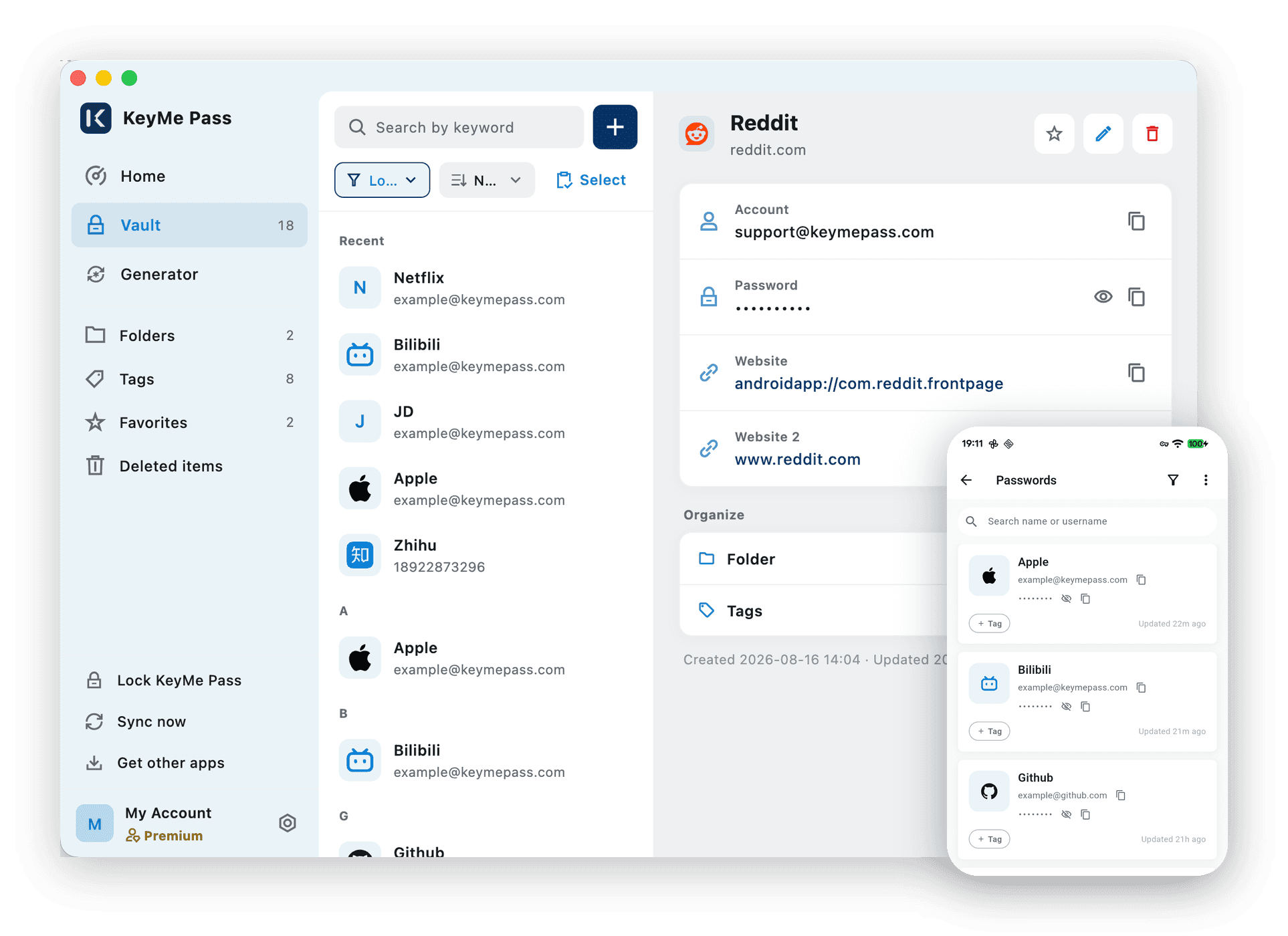Click the Account person icon in details
This screenshot has width=1288, height=936.
click(x=708, y=221)
